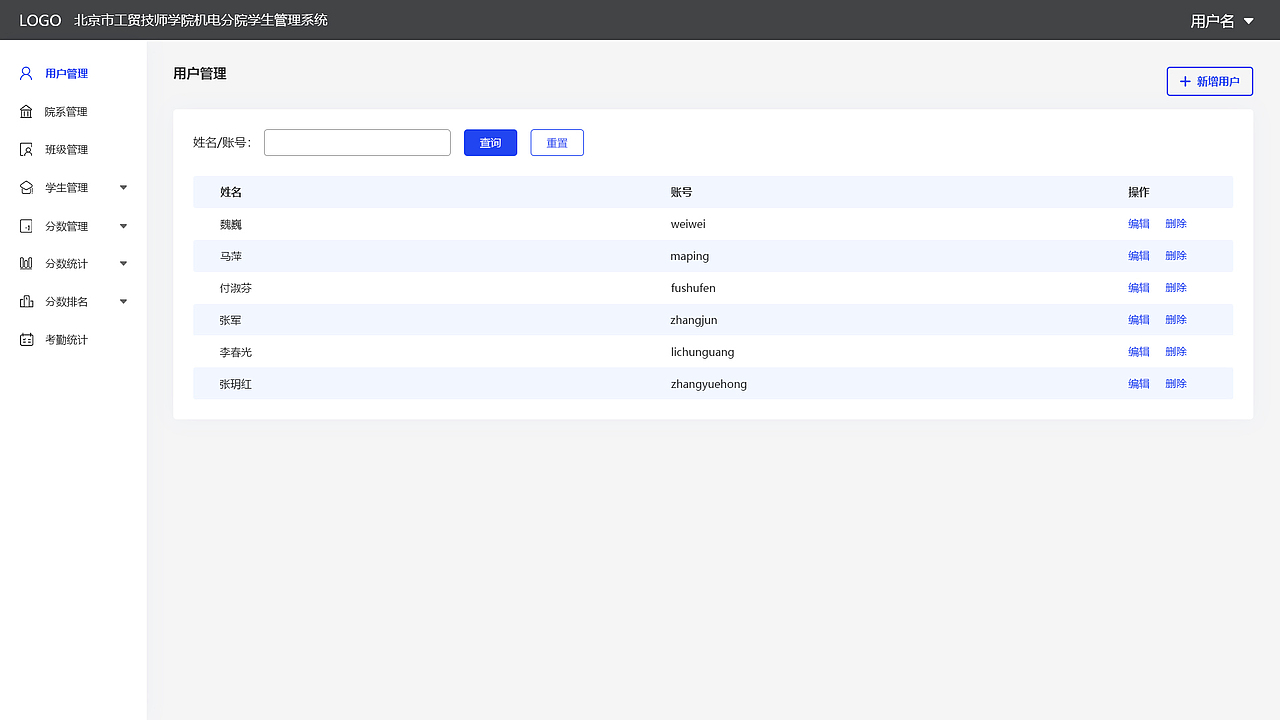The width and height of the screenshot is (1280, 720).
Task: Click the 考勤统计 calendar icon
Action: pyautogui.click(x=26, y=340)
